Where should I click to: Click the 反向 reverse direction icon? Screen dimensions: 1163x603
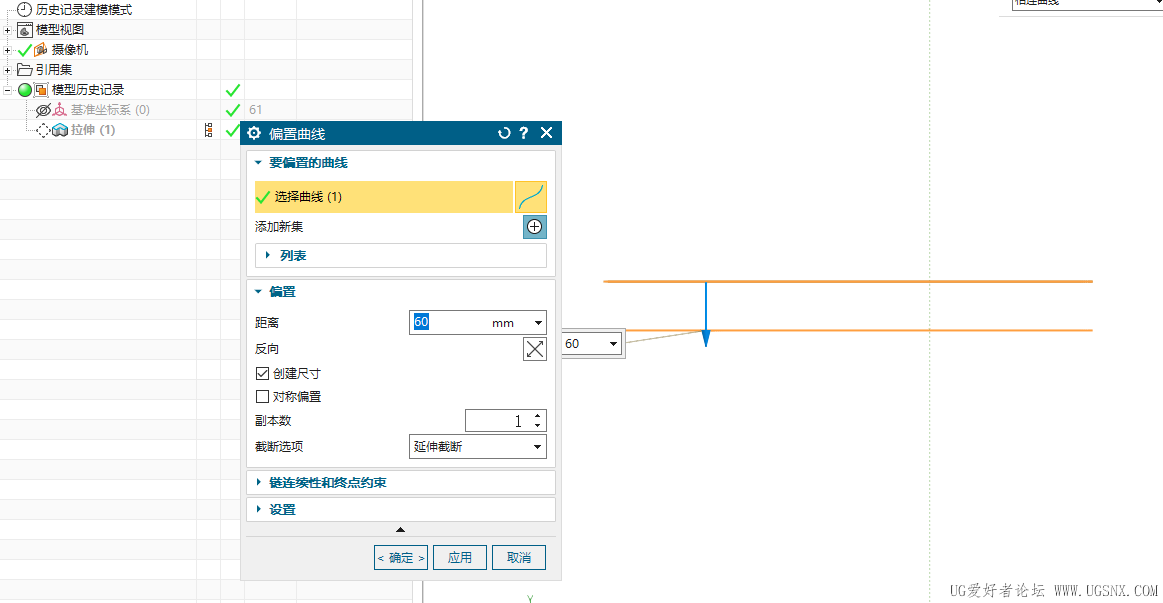click(x=535, y=349)
